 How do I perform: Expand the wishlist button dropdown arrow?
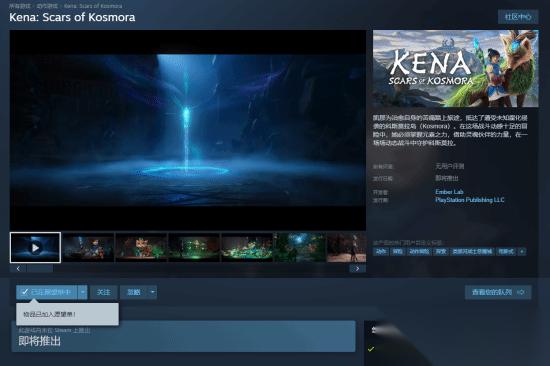82,292
